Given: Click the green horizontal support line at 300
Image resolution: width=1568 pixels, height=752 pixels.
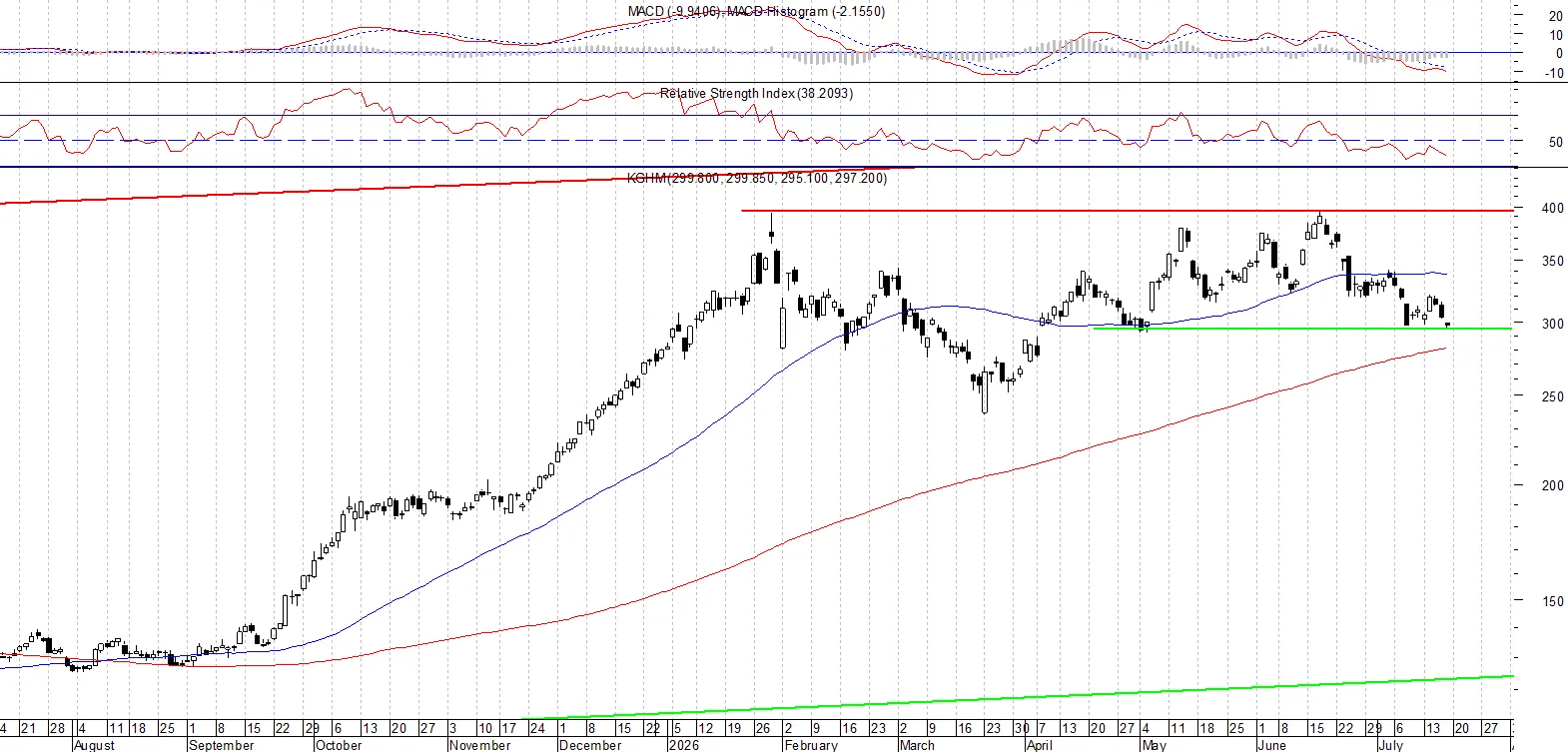Looking at the screenshot, I should (1302, 329).
